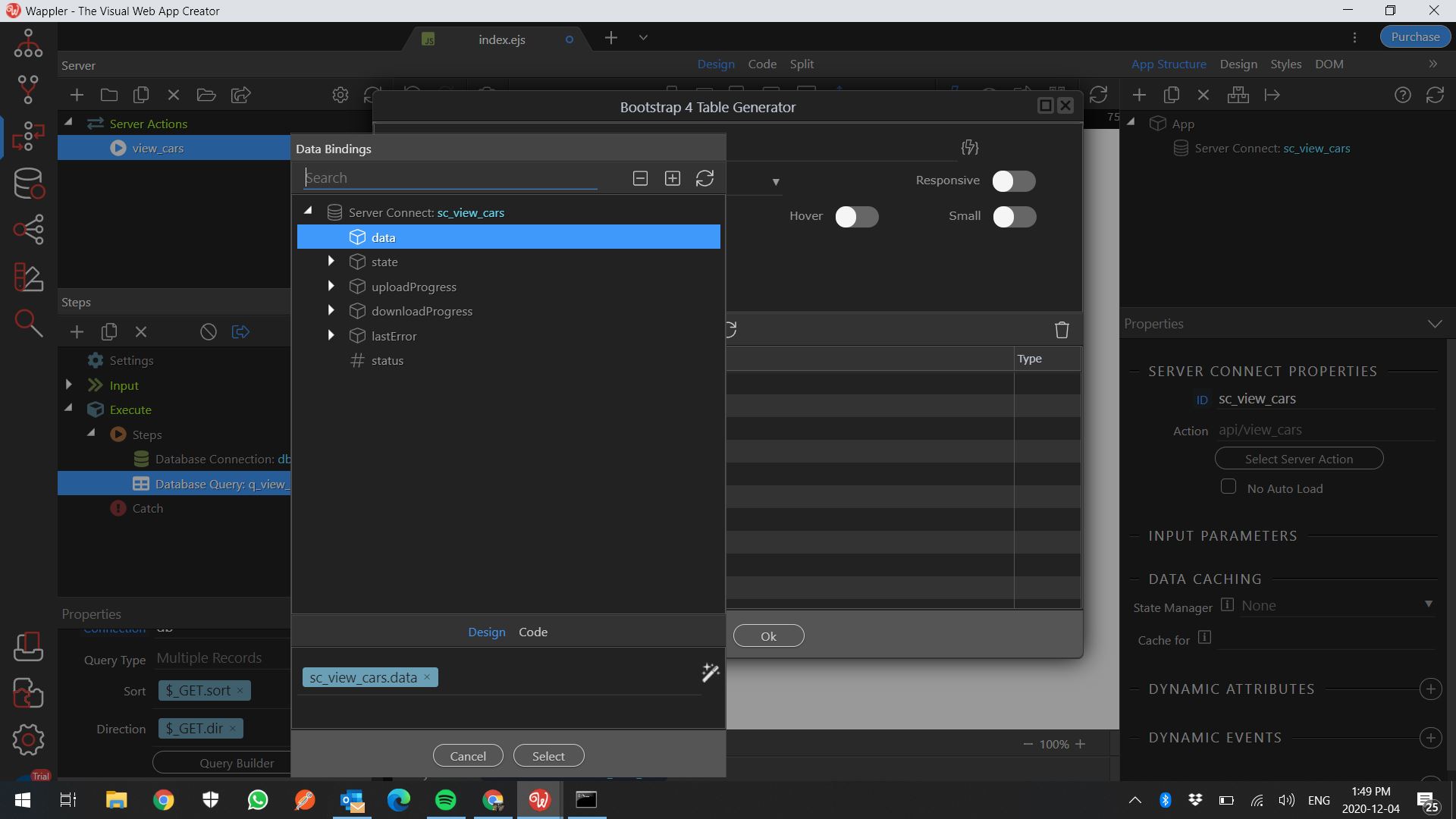Expand all data binding nodes
Screen dimensions: 1456x819
[x=672, y=178]
